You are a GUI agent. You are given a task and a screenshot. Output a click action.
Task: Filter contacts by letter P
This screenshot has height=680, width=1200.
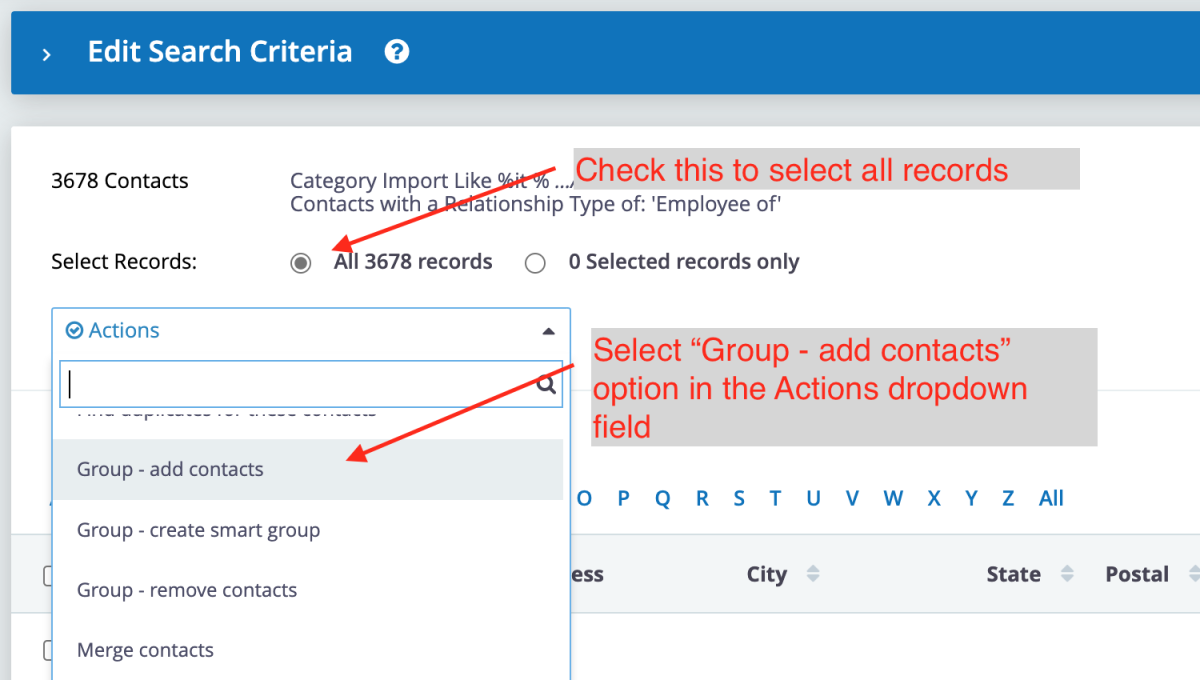623,498
